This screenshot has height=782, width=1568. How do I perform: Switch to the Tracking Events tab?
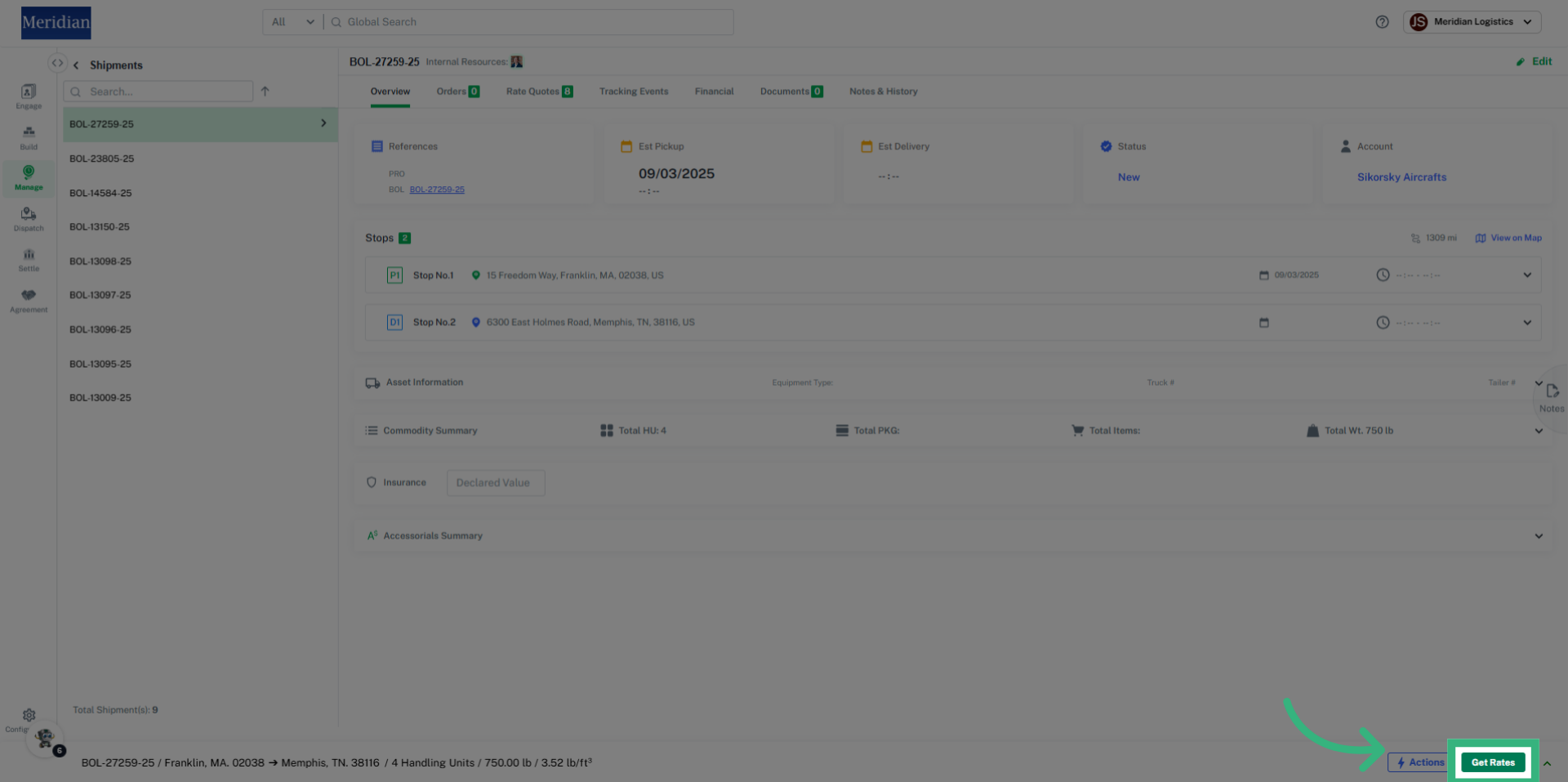(633, 92)
